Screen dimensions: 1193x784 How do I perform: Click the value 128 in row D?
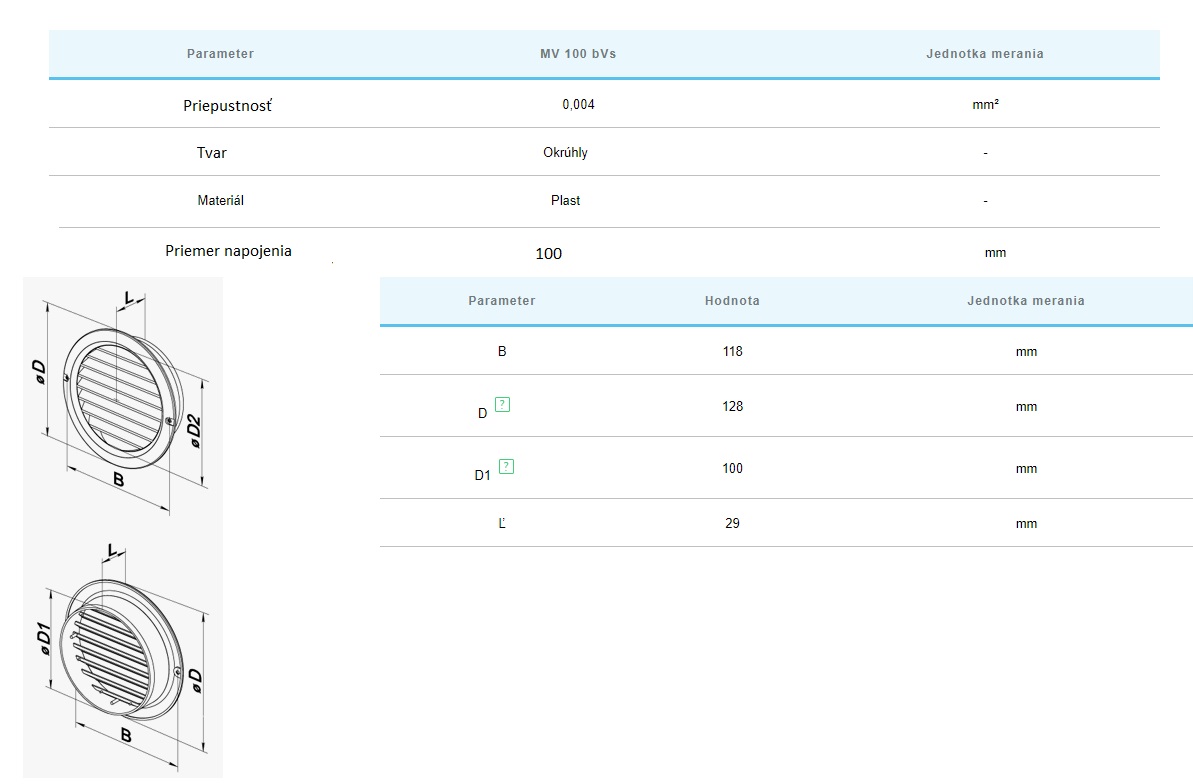coord(732,407)
